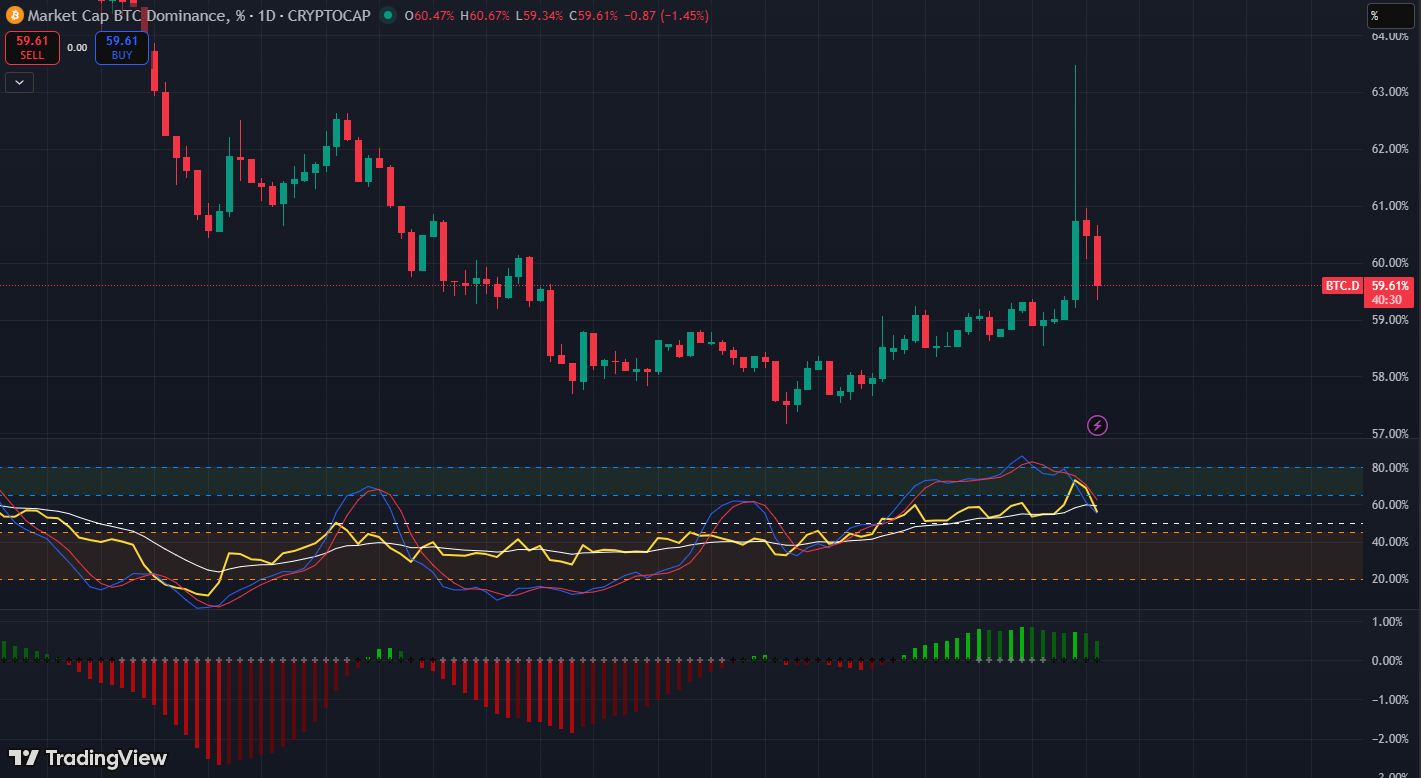Click the Bitcoin symbol logo icon
This screenshot has height=778, width=1421.
pyautogui.click(x=14, y=16)
